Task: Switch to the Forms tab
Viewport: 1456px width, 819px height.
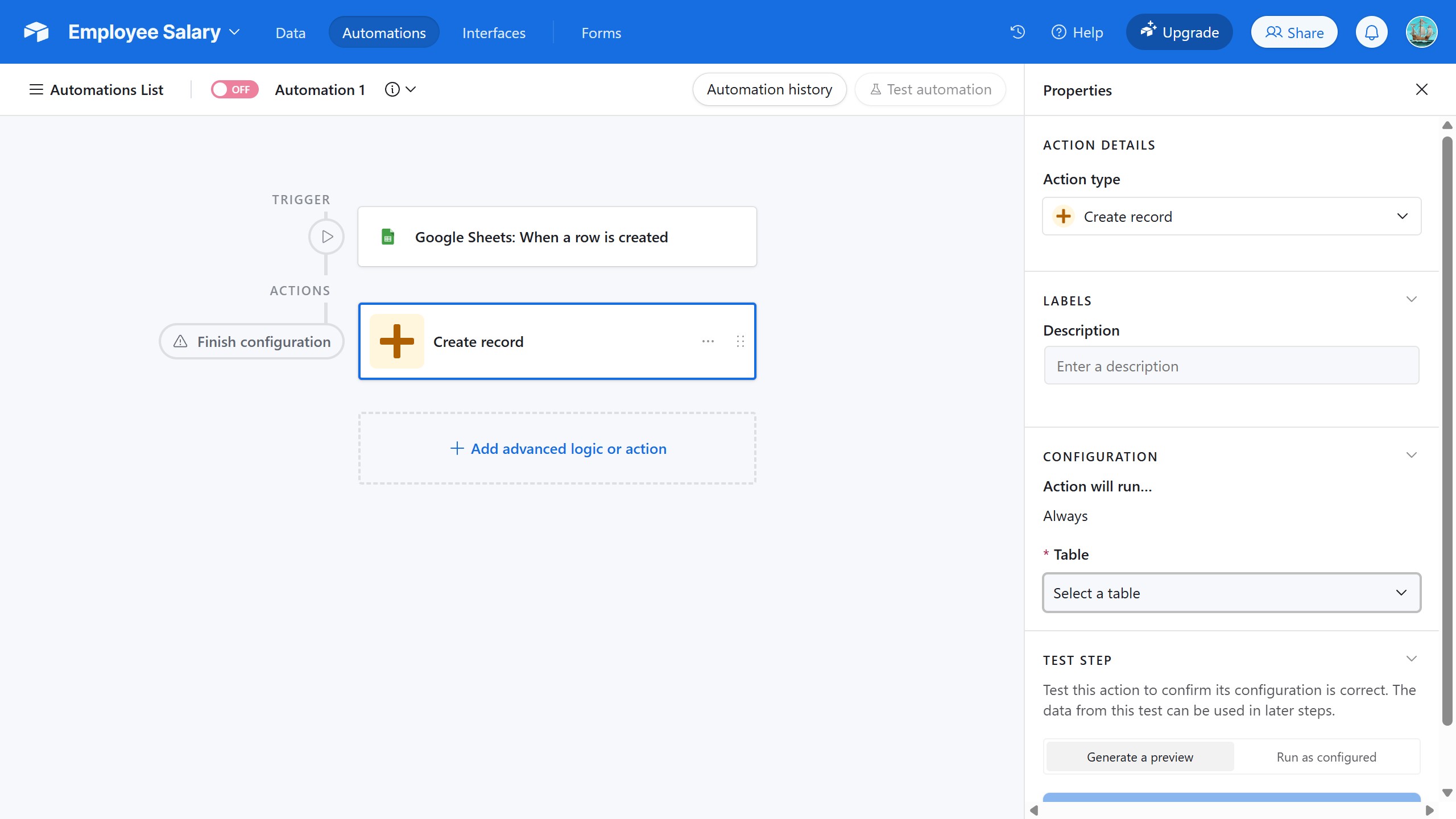Action: (601, 32)
